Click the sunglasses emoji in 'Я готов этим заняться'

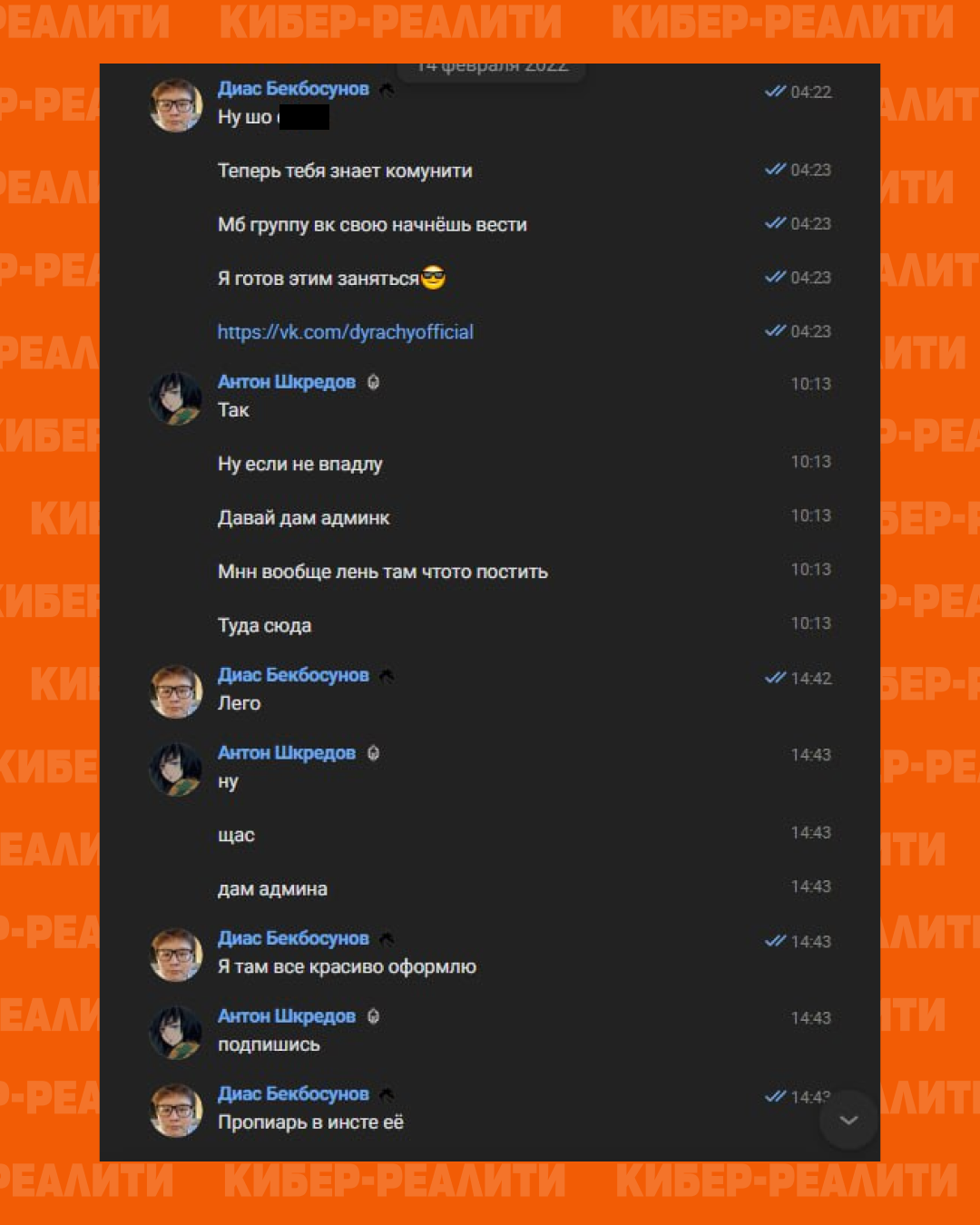tap(434, 278)
